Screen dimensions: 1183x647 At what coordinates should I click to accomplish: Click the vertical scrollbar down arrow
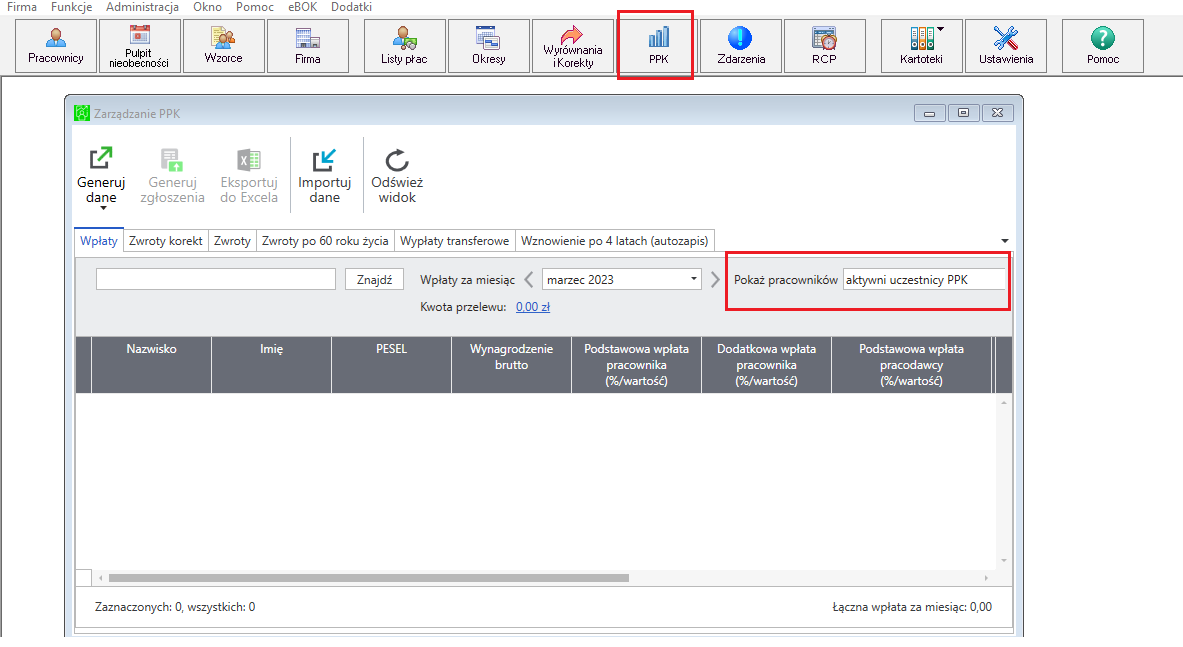(1003, 561)
